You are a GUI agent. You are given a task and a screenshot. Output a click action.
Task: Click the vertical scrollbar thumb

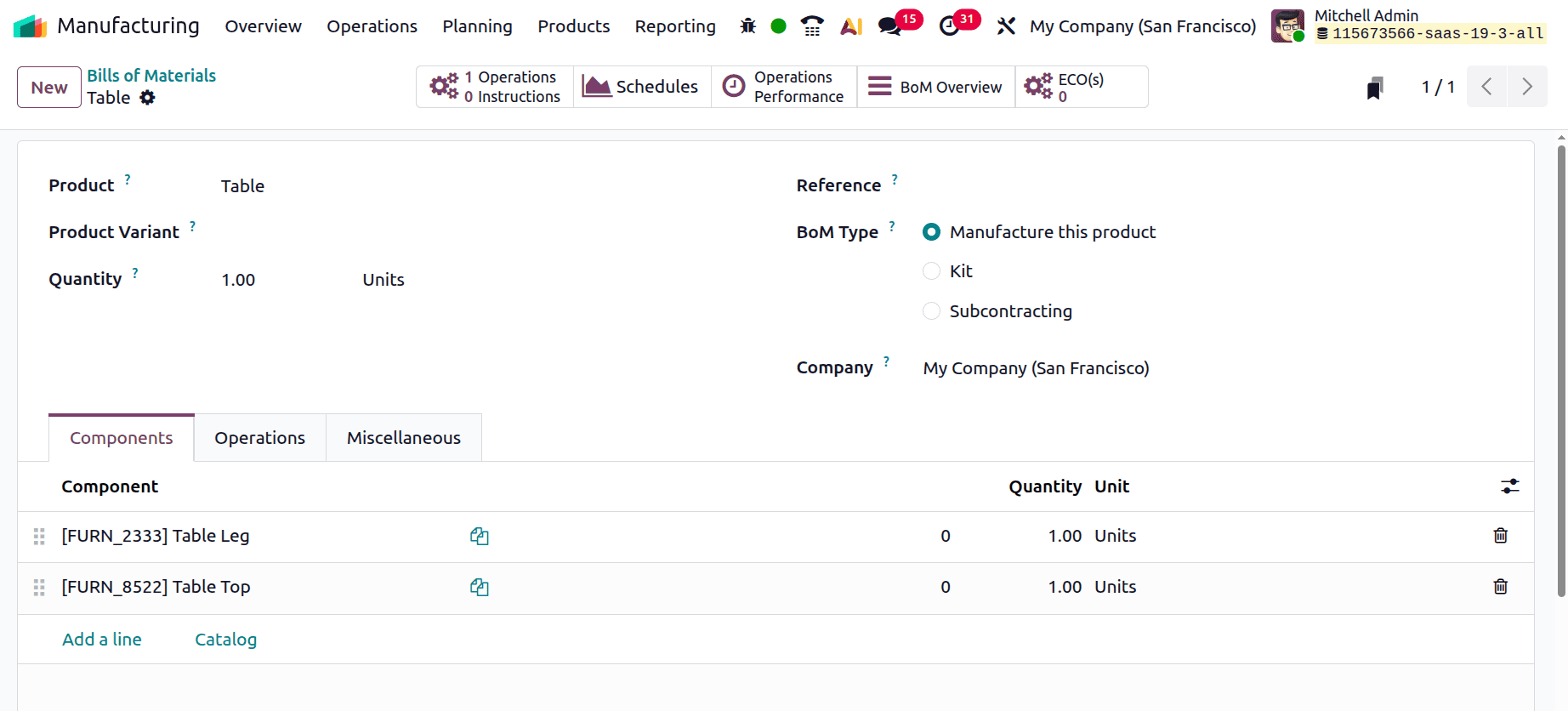click(x=1561, y=371)
